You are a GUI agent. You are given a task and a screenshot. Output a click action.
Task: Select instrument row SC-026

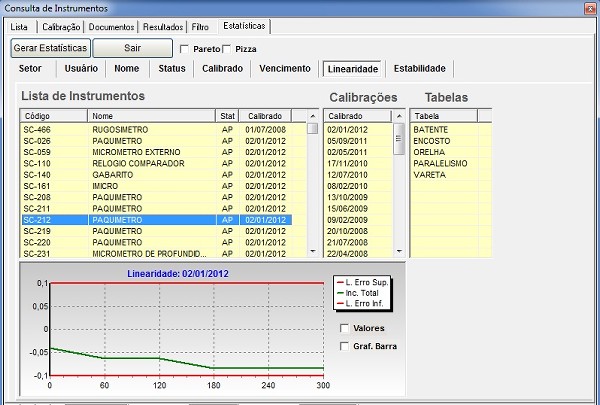(156, 141)
